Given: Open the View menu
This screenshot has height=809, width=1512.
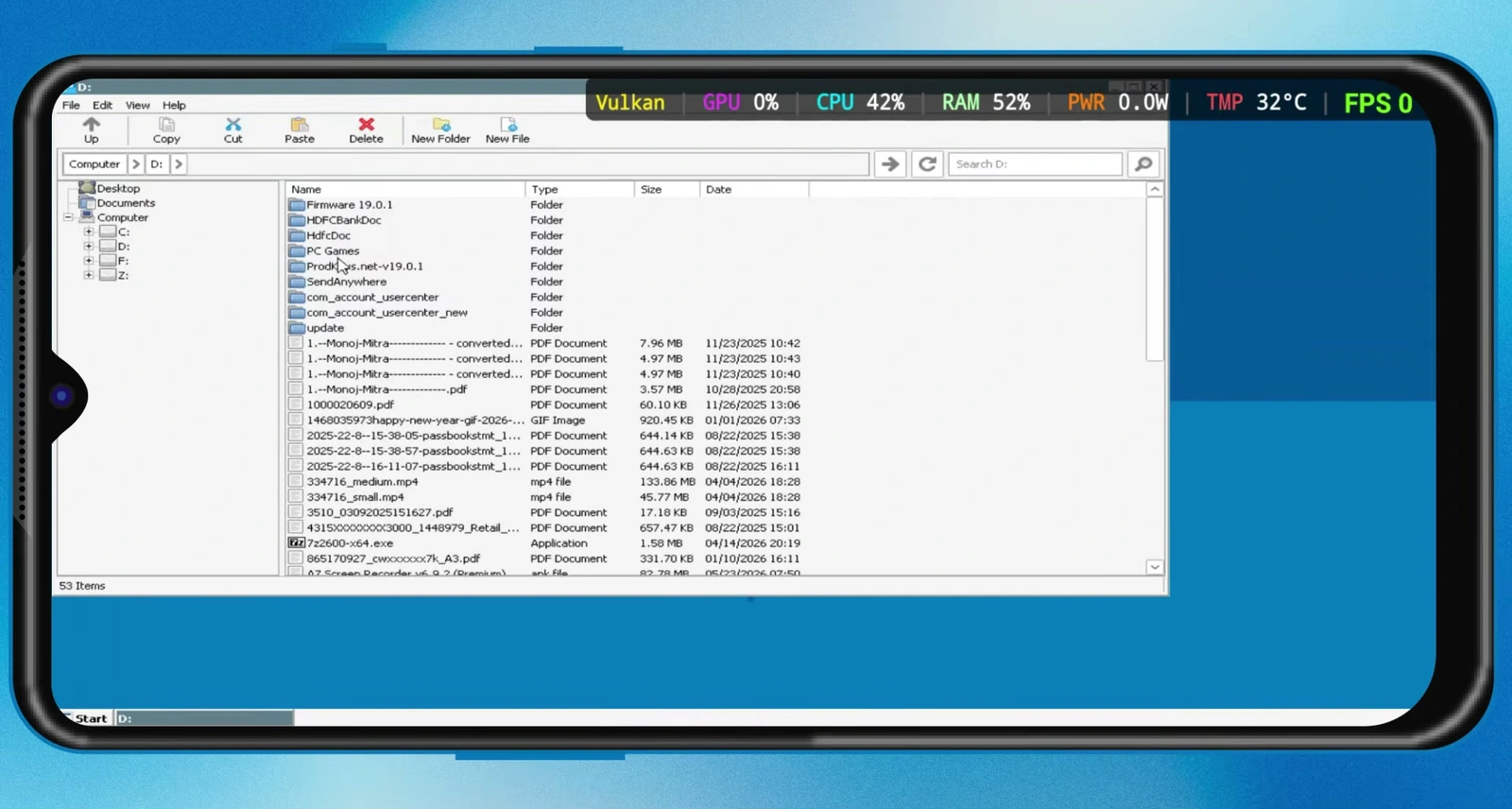Looking at the screenshot, I should (x=138, y=105).
